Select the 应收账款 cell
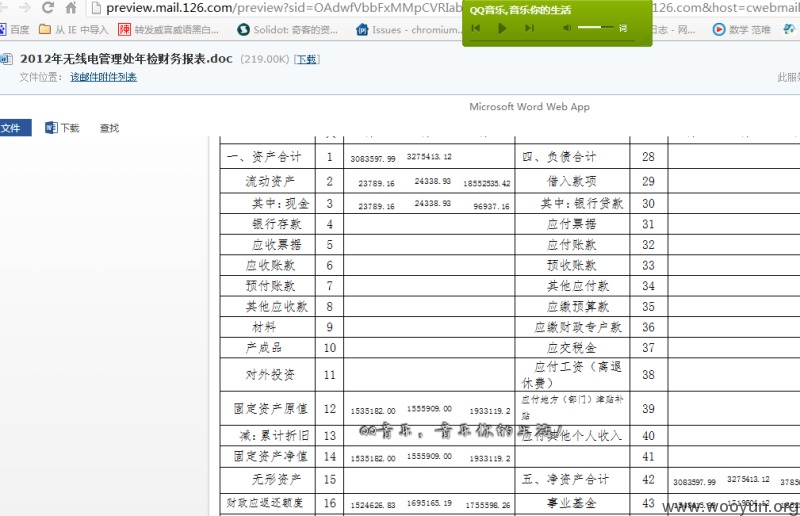The image size is (800, 516). point(268,265)
